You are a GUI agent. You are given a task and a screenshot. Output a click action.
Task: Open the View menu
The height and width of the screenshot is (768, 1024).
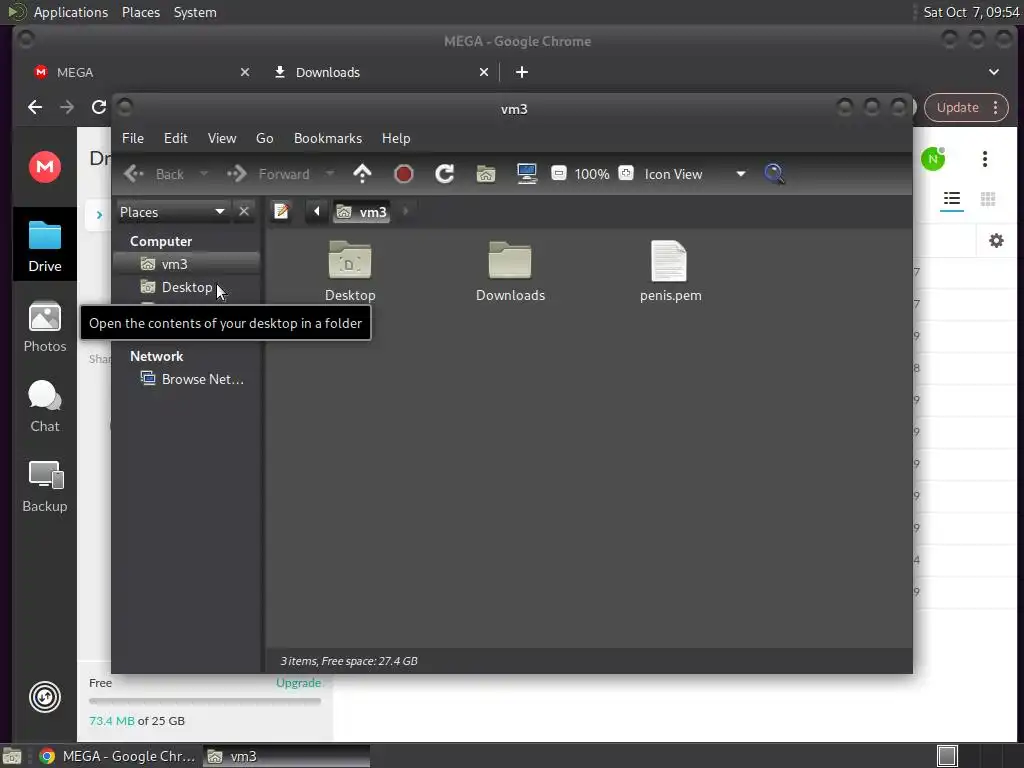click(222, 138)
